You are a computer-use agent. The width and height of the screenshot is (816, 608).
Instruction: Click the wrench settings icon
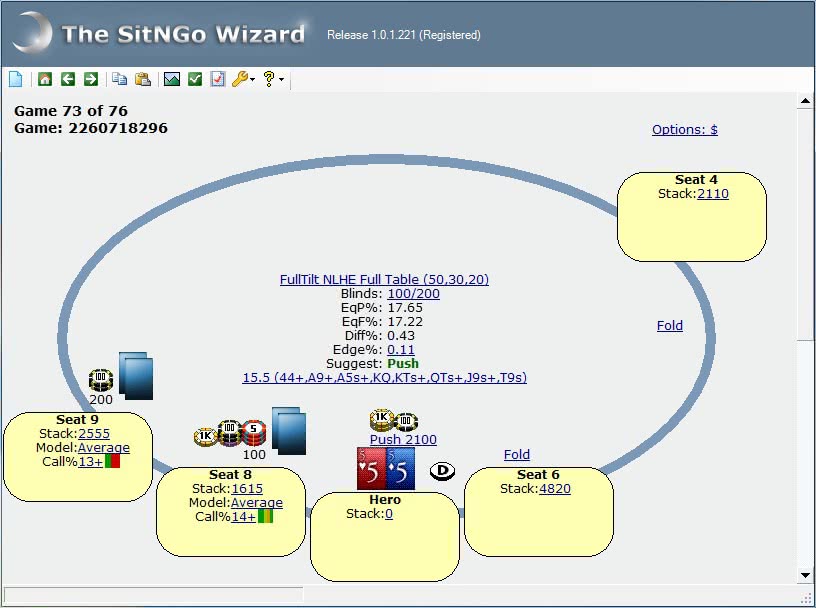point(239,79)
